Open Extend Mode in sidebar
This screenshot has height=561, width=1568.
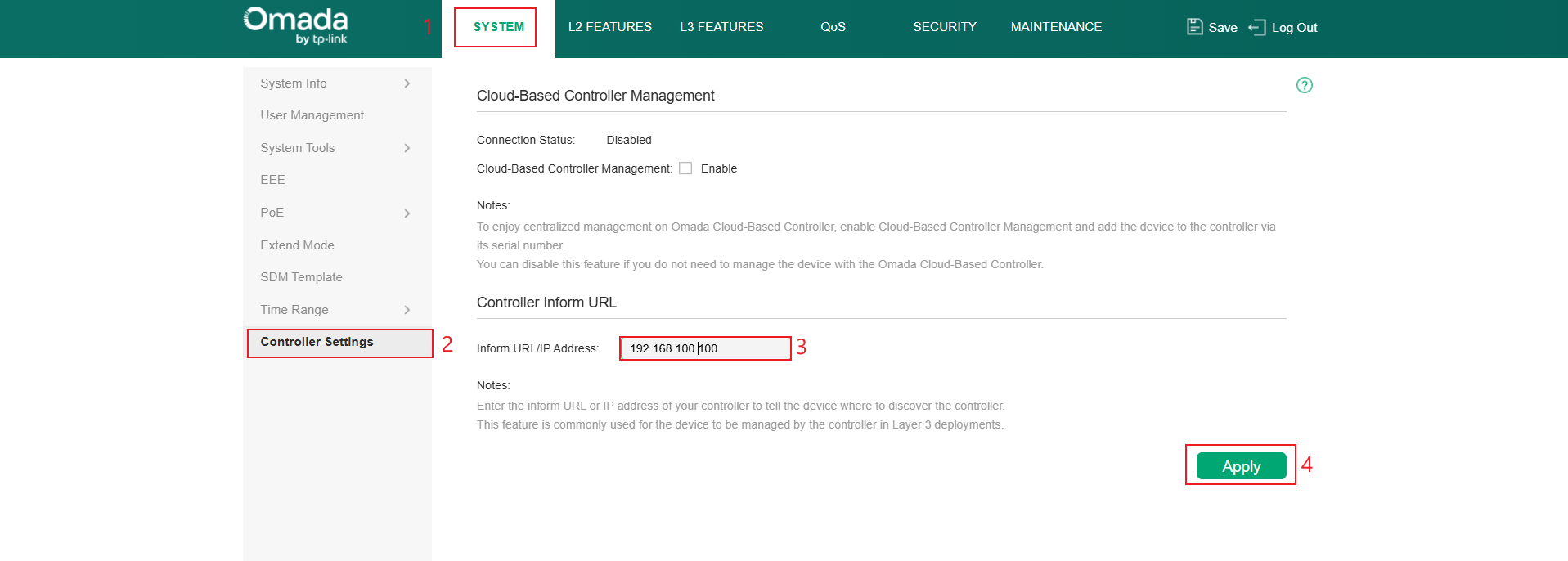point(297,245)
